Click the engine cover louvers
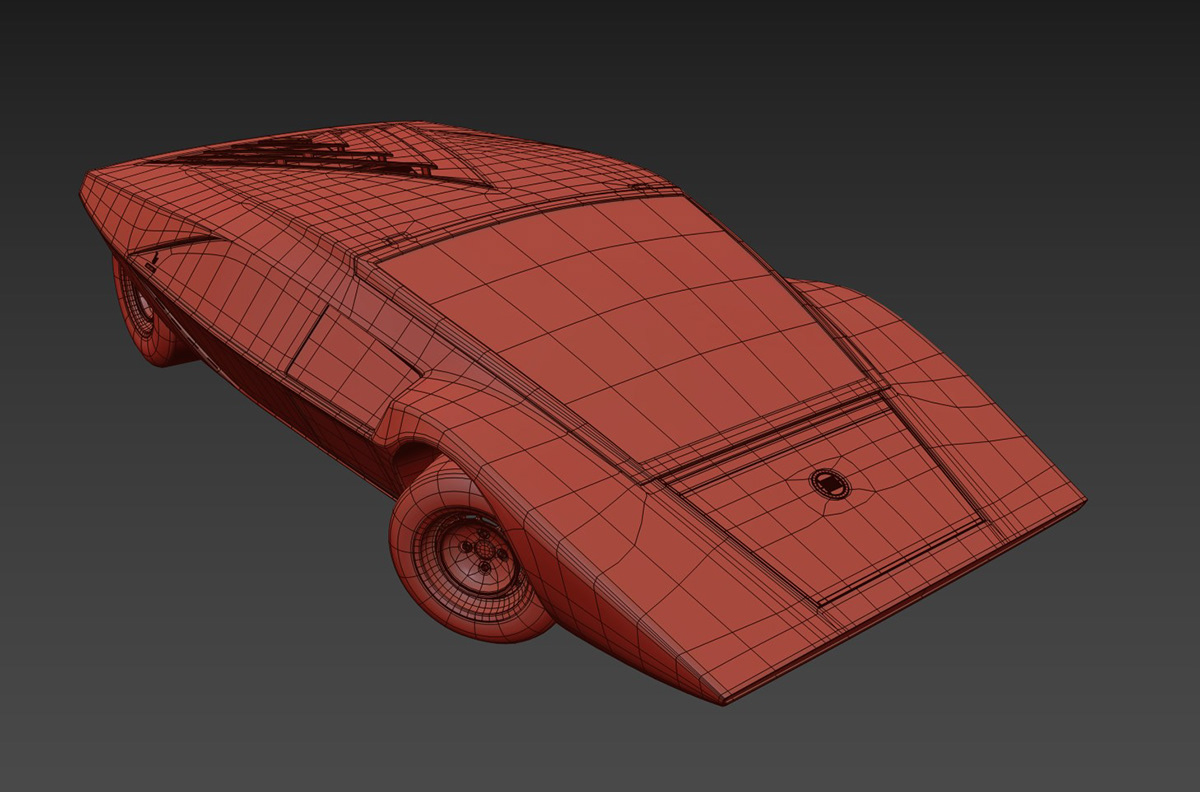This screenshot has width=1200, height=792. click(x=330, y=150)
